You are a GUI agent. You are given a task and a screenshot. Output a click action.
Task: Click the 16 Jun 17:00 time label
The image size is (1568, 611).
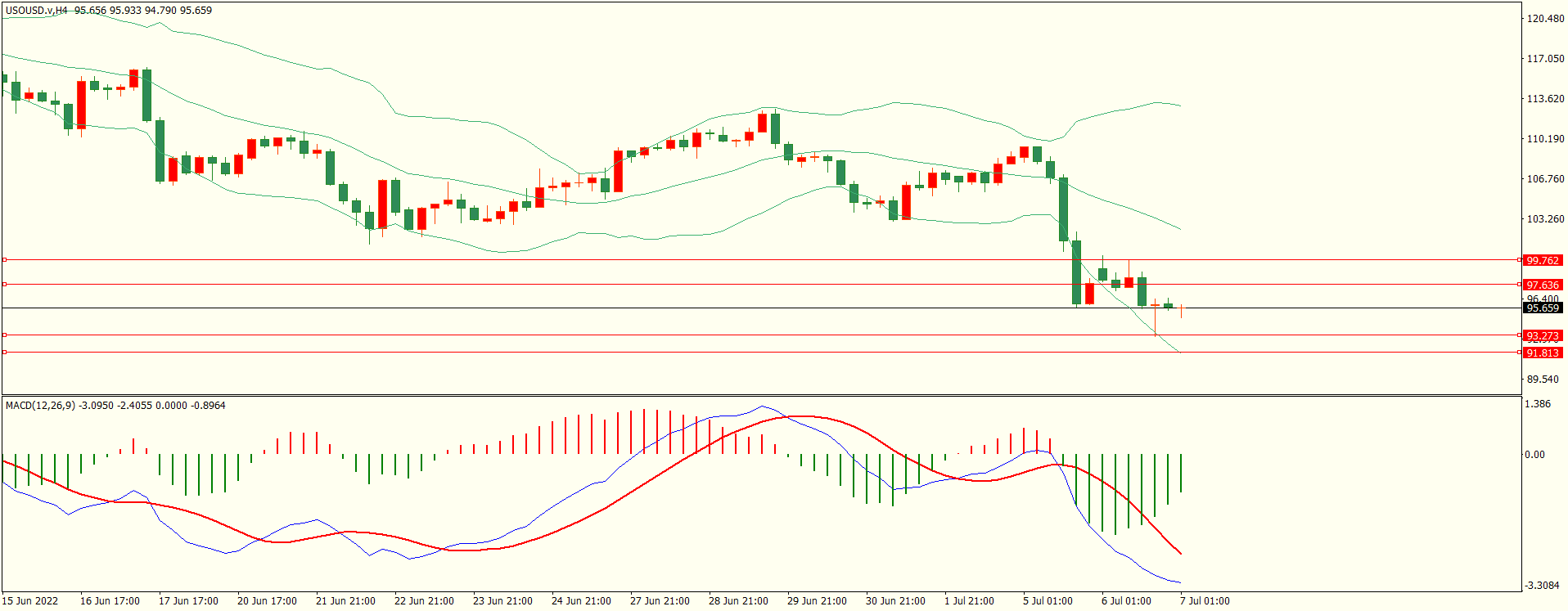(x=110, y=601)
